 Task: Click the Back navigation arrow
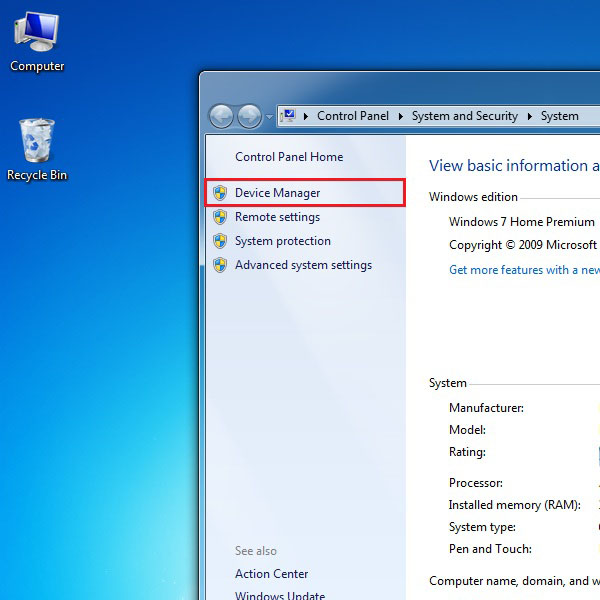(x=221, y=116)
